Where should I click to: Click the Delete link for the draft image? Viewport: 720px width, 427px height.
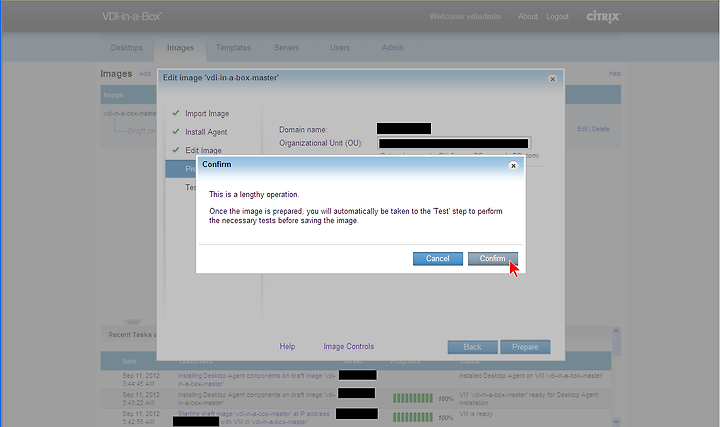click(601, 129)
